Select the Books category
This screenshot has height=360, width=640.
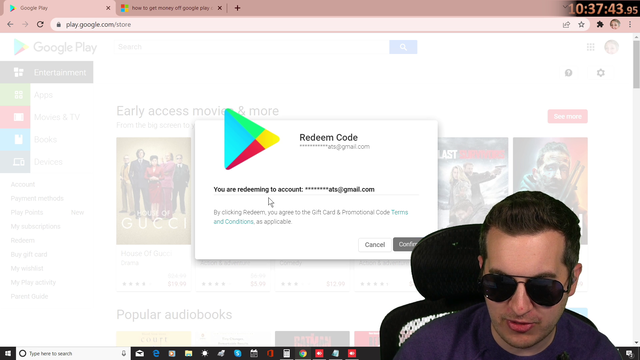[47, 140]
